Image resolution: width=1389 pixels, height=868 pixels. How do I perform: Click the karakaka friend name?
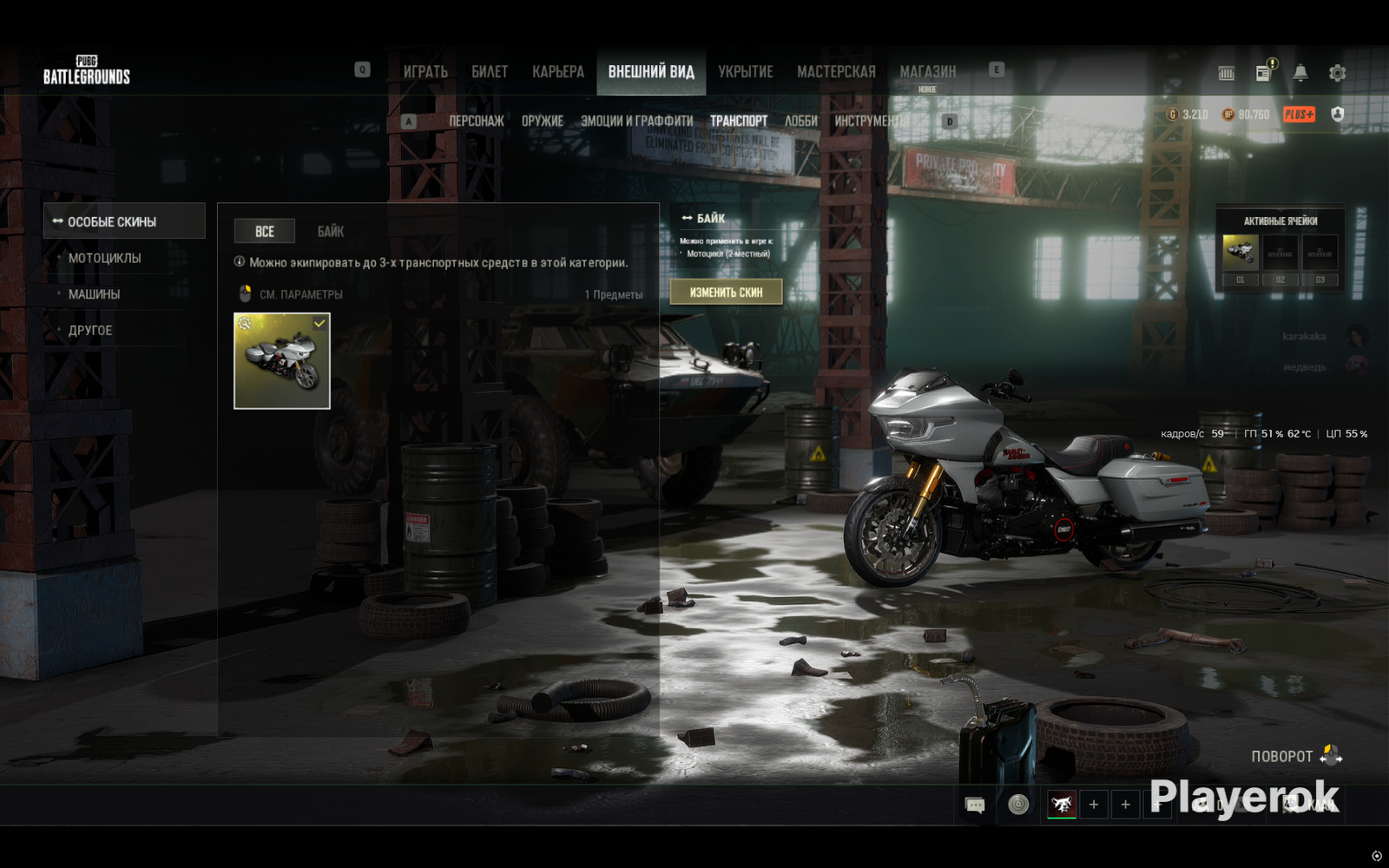pyautogui.click(x=1304, y=336)
